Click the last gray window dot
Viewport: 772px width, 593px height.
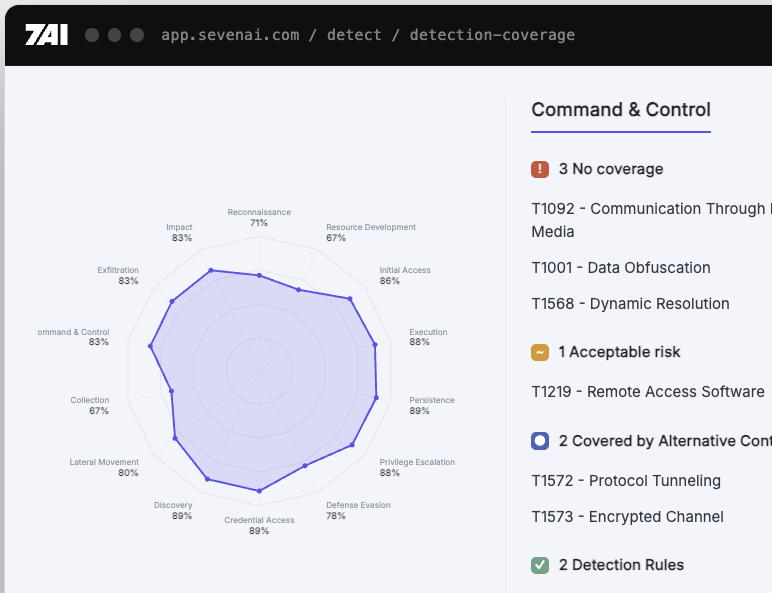tap(137, 35)
